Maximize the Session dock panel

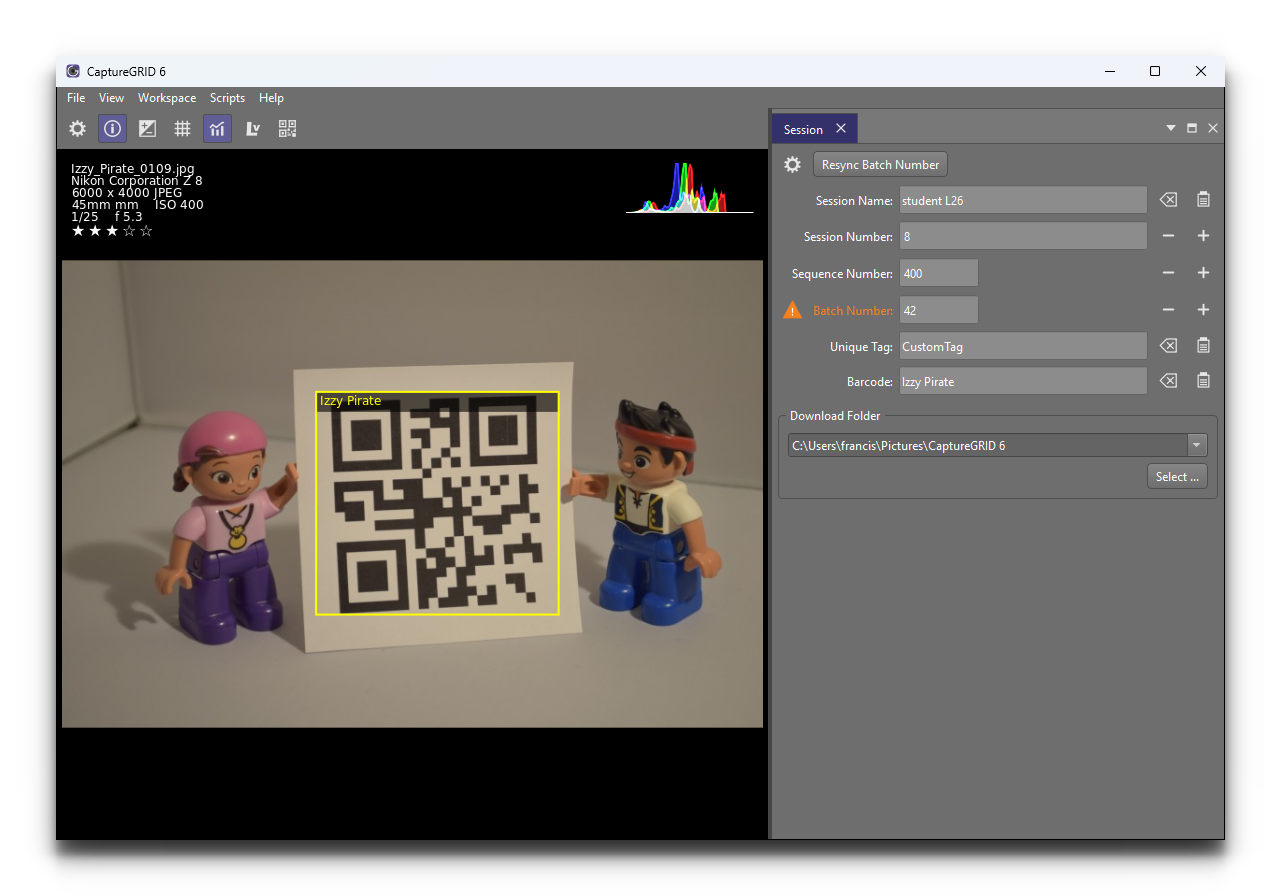pos(1192,129)
